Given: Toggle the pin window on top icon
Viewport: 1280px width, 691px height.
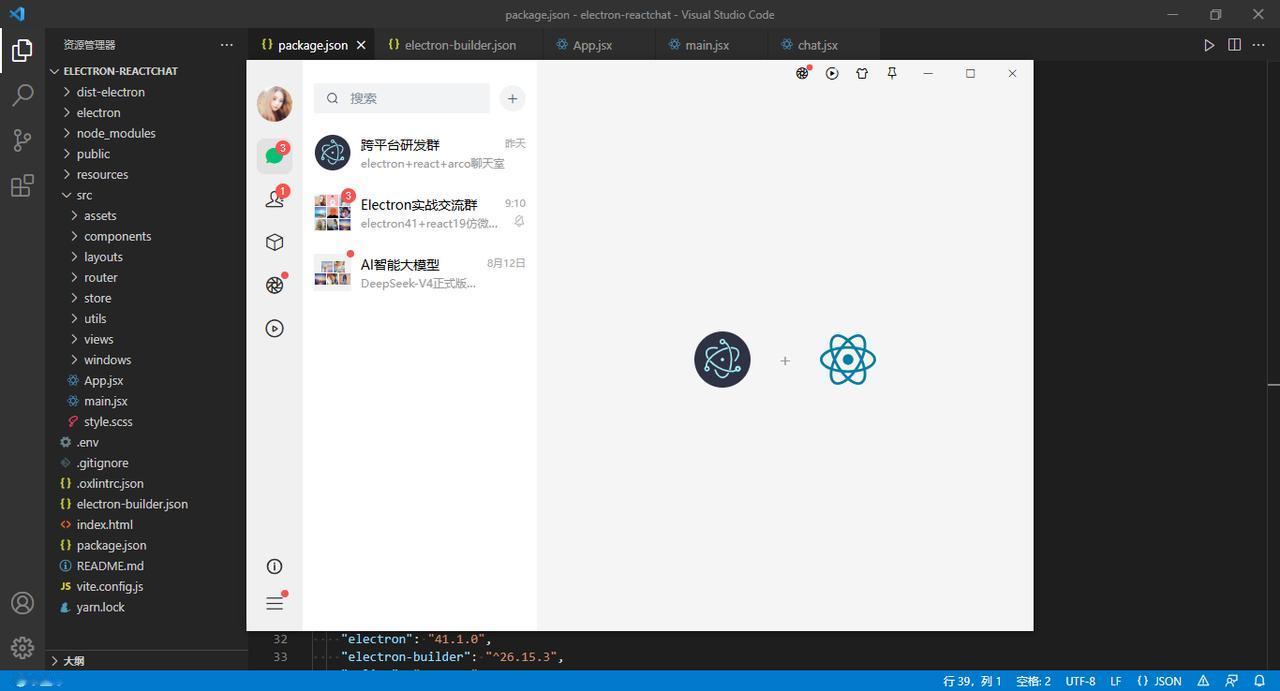Looking at the screenshot, I should [892, 73].
